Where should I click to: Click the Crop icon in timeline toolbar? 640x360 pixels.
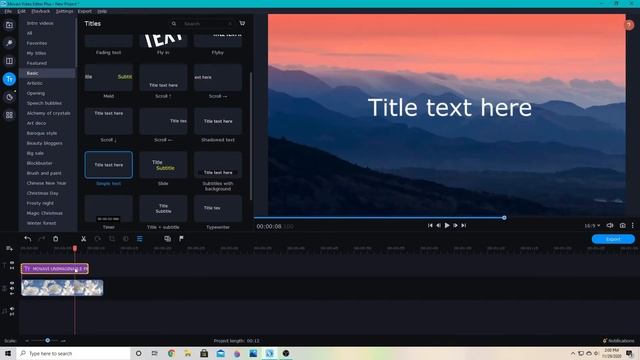pos(112,239)
